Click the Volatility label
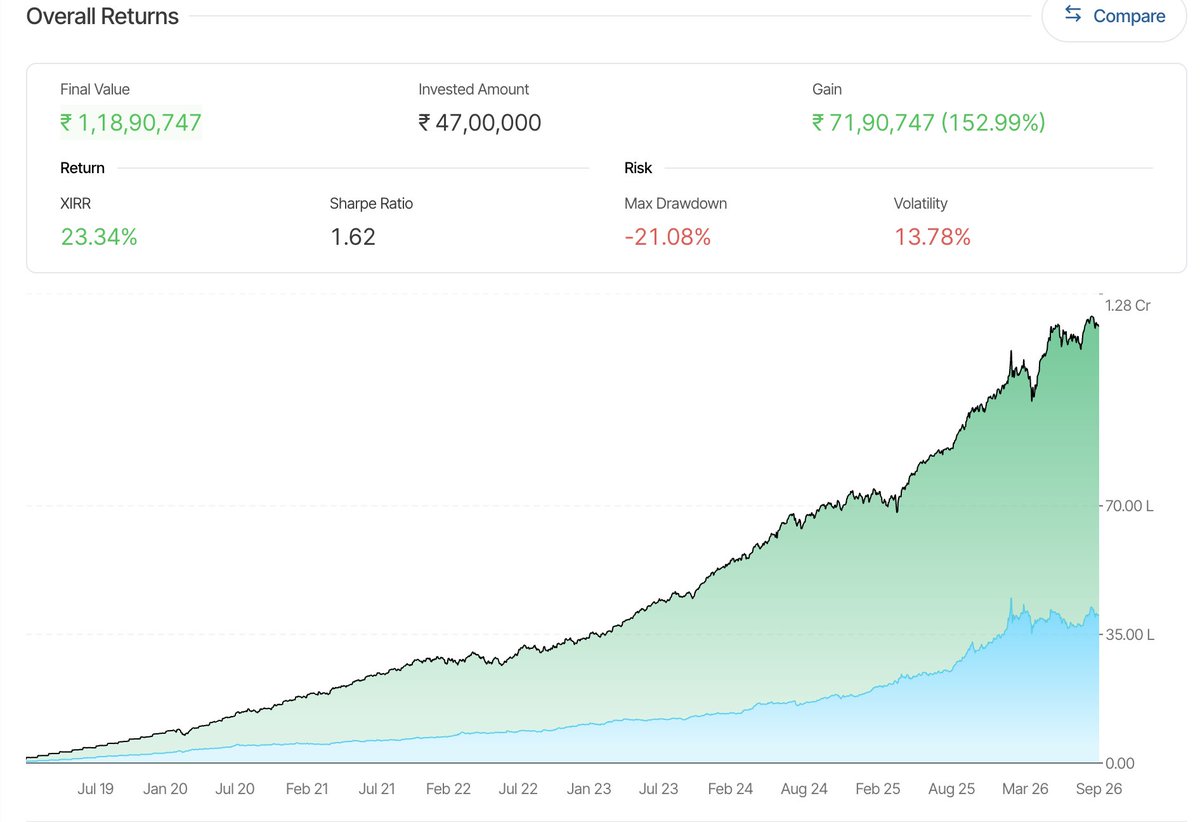The height and width of the screenshot is (822, 1200). click(x=921, y=204)
